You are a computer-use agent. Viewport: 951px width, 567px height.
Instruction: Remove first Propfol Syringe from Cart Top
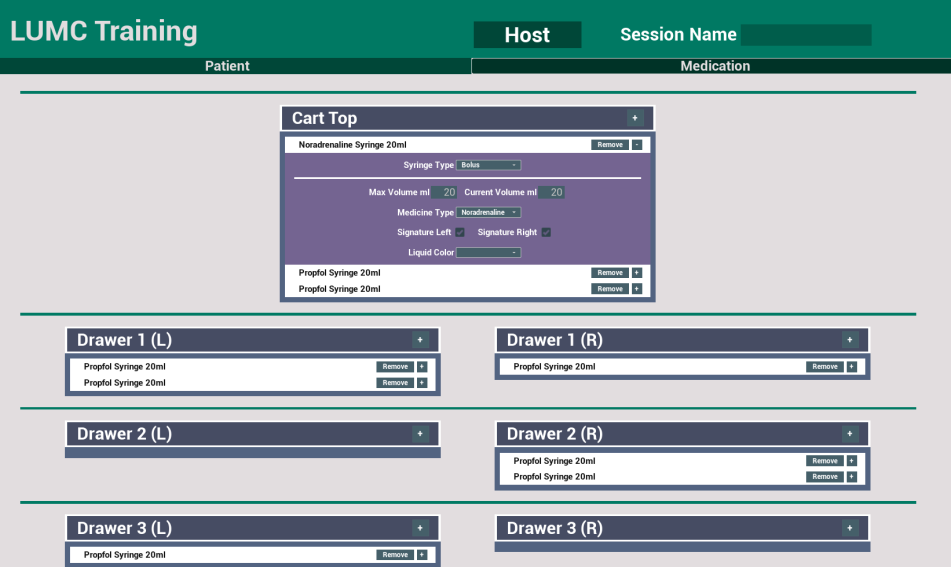[610, 273]
